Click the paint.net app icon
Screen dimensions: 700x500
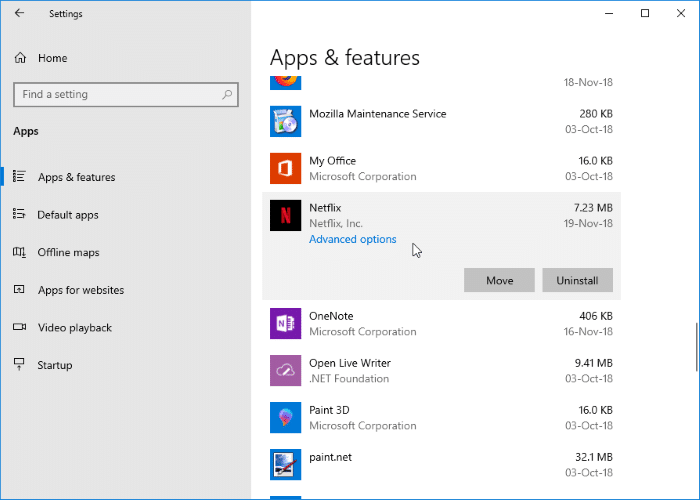[x=285, y=465]
